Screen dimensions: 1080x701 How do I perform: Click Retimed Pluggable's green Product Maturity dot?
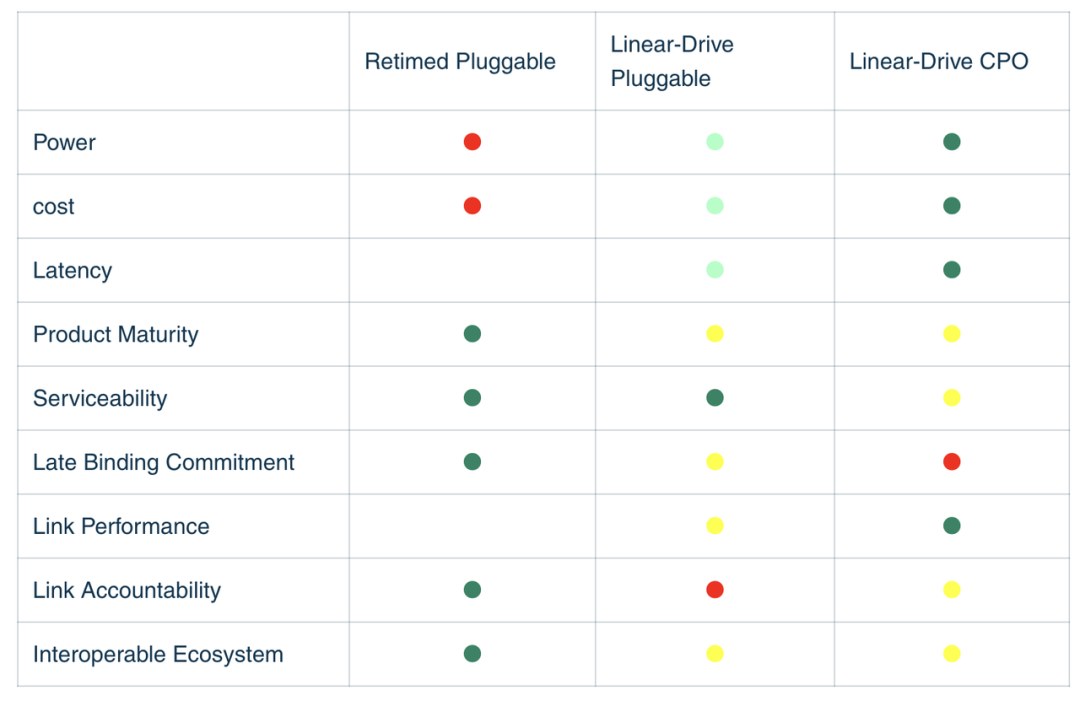tap(472, 334)
